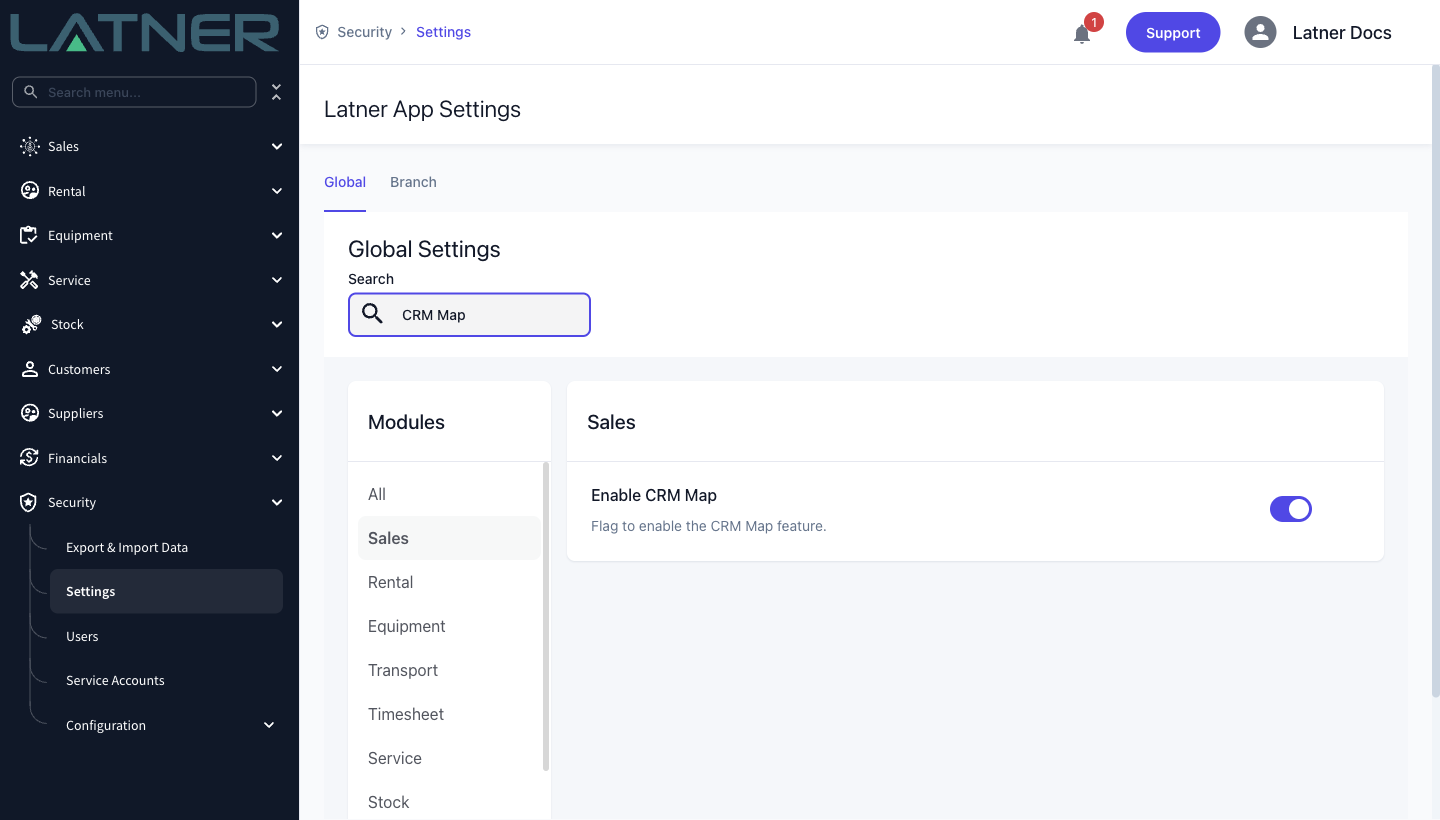Click the Customers person icon
The width and height of the screenshot is (1440, 820).
pyautogui.click(x=29, y=369)
